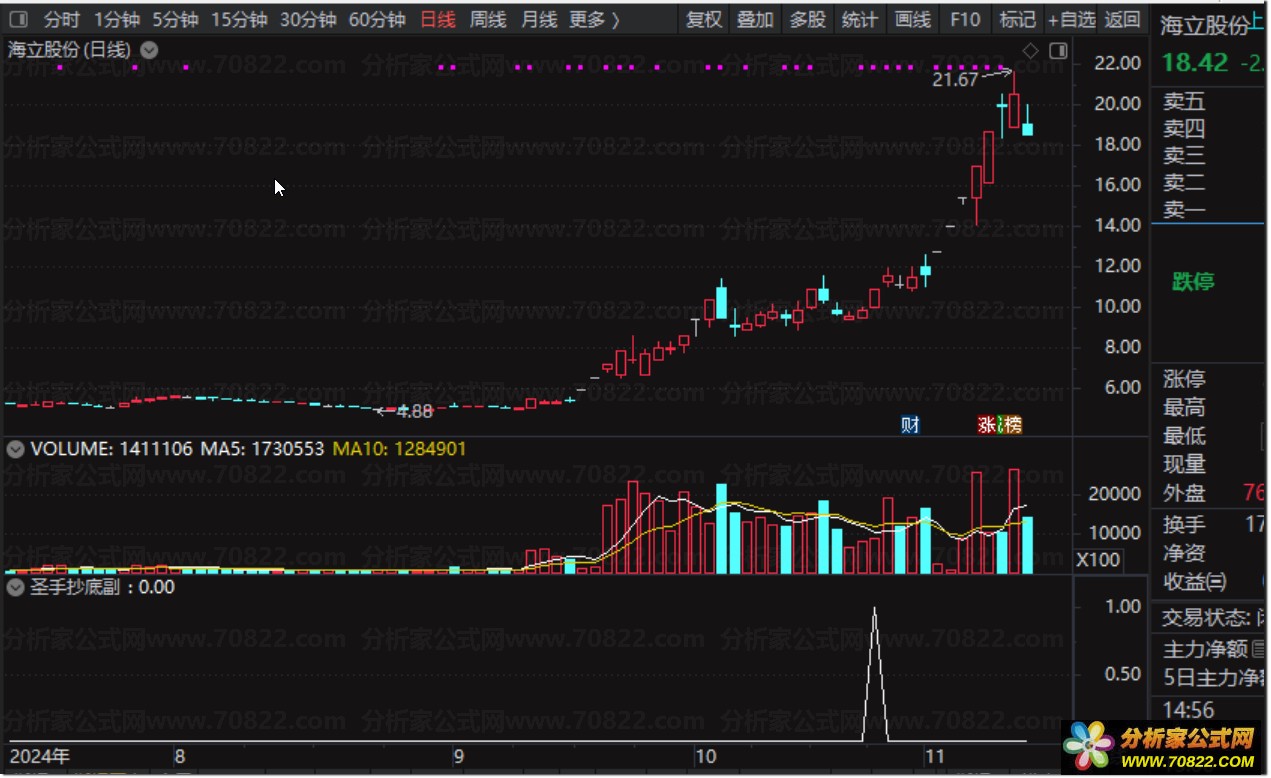
Task: Click the white signal spike in 圣手抄底副 pane
Action: pos(875,674)
